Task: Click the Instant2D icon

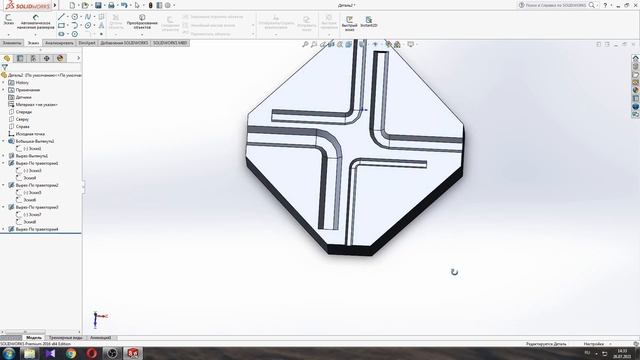Action: (369, 22)
